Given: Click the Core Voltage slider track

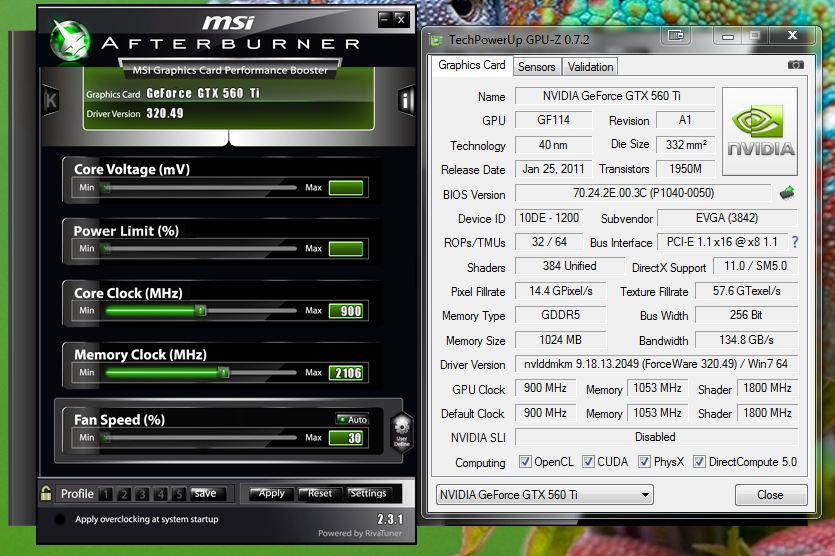Looking at the screenshot, I should point(201,187).
